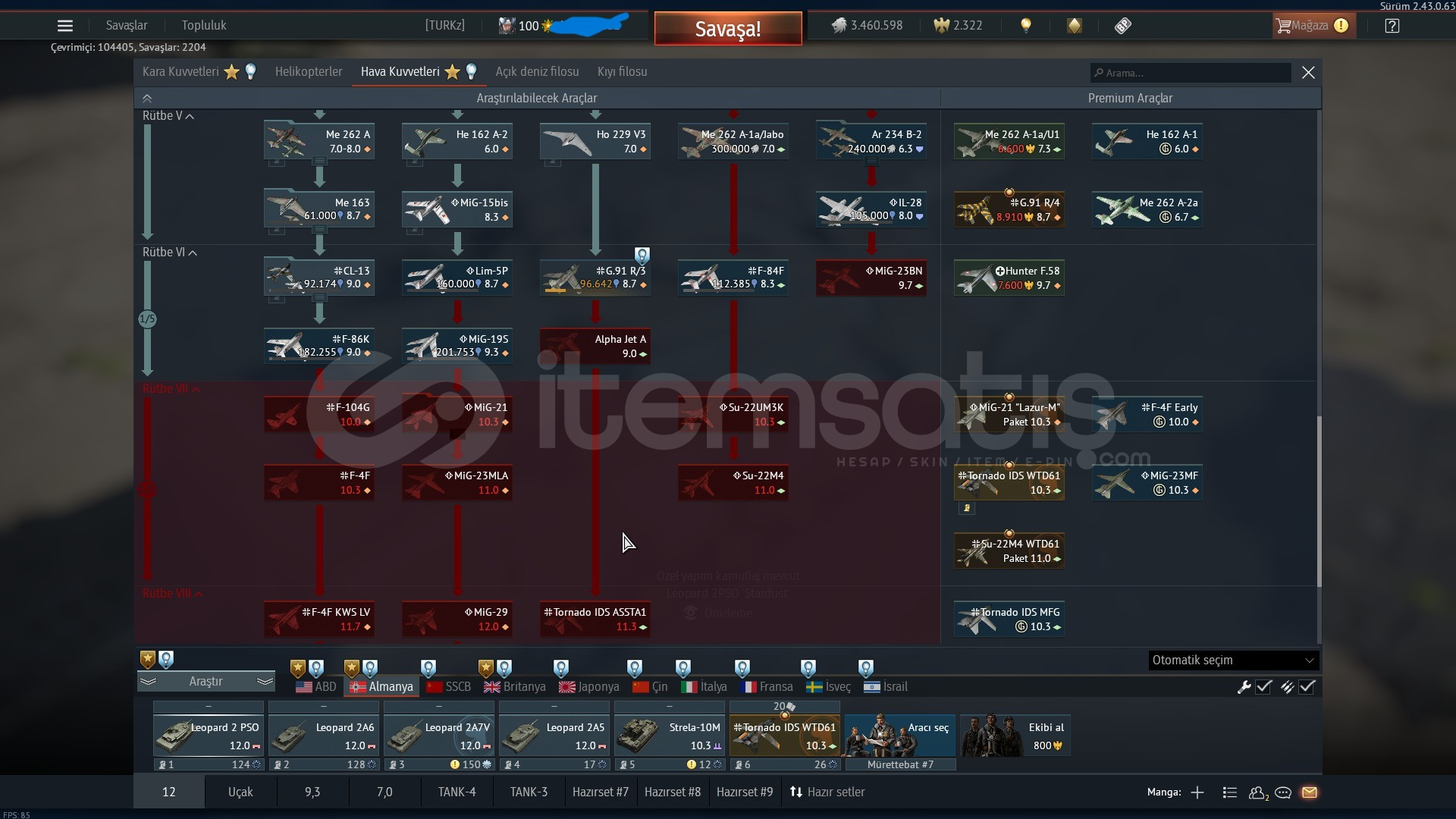Screen dimensions: 1456x819
Task: Expand the Me 262 A vehicle group
Action: coord(319,161)
